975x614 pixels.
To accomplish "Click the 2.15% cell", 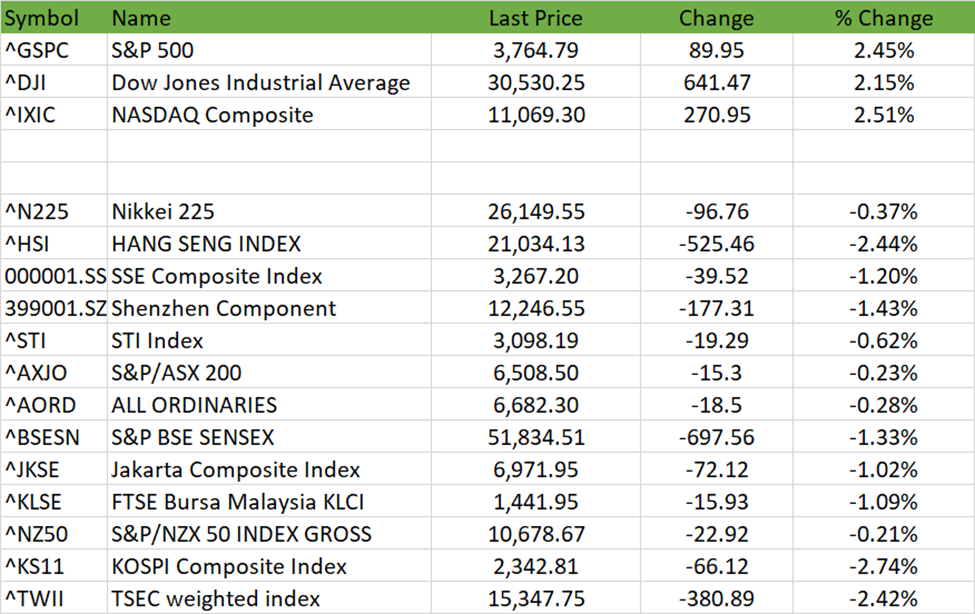I will [884, 82].
